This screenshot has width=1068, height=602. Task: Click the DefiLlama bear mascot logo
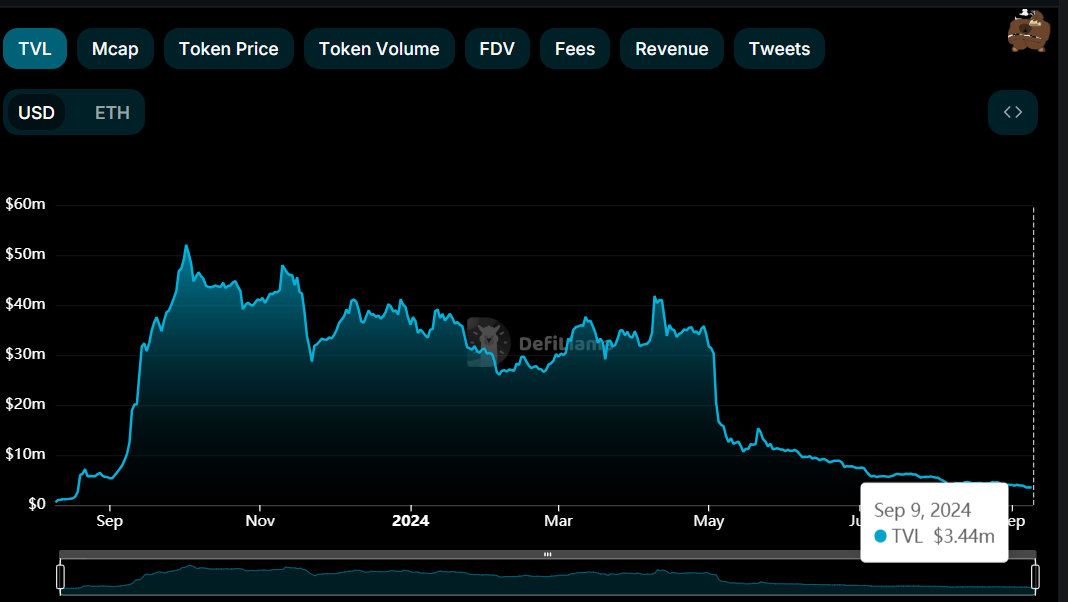click(1029, 31)
